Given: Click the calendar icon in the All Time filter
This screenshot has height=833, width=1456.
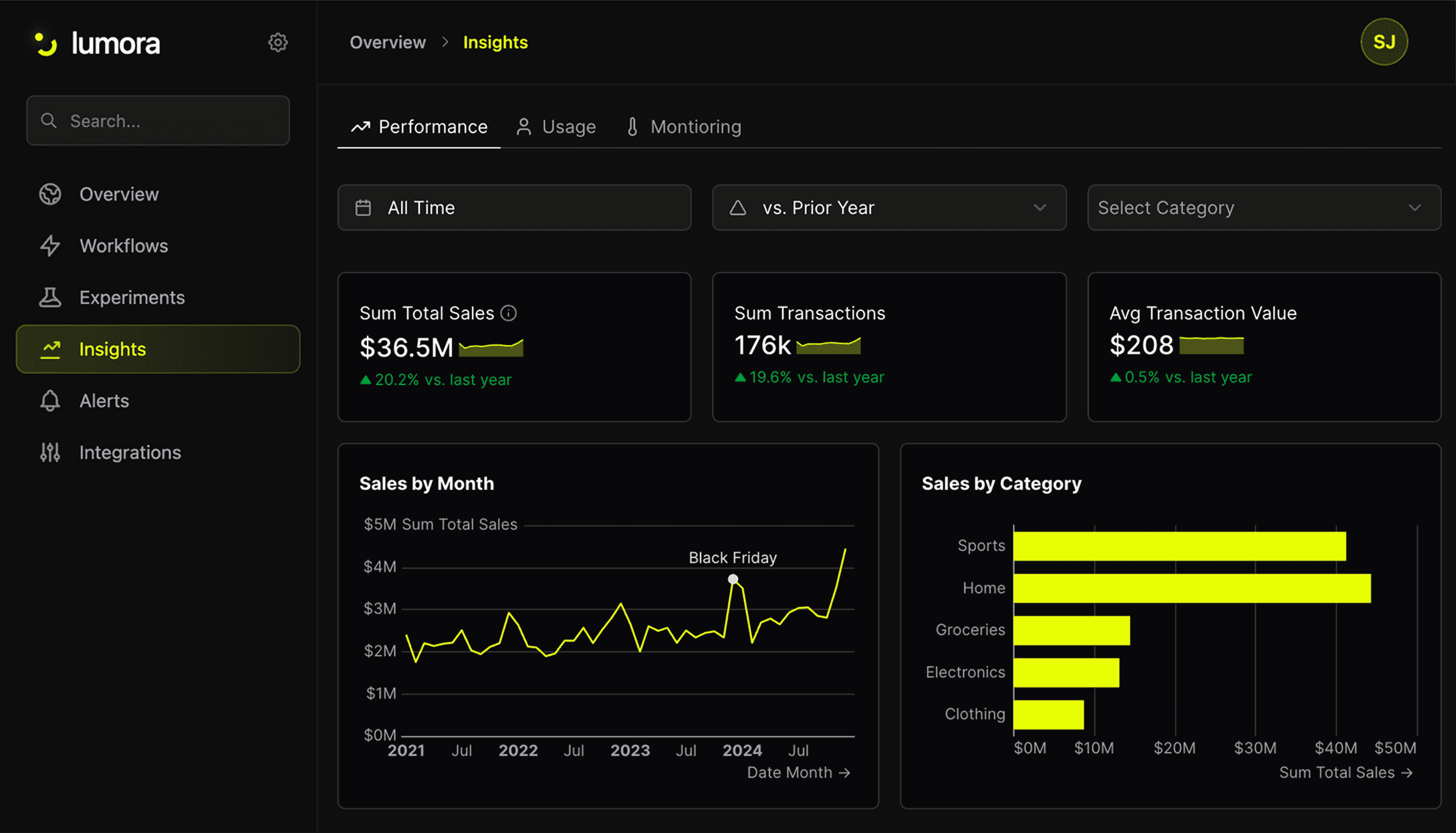Looking at the screenshot, I should pyautogui.click(x=363, y=207).
